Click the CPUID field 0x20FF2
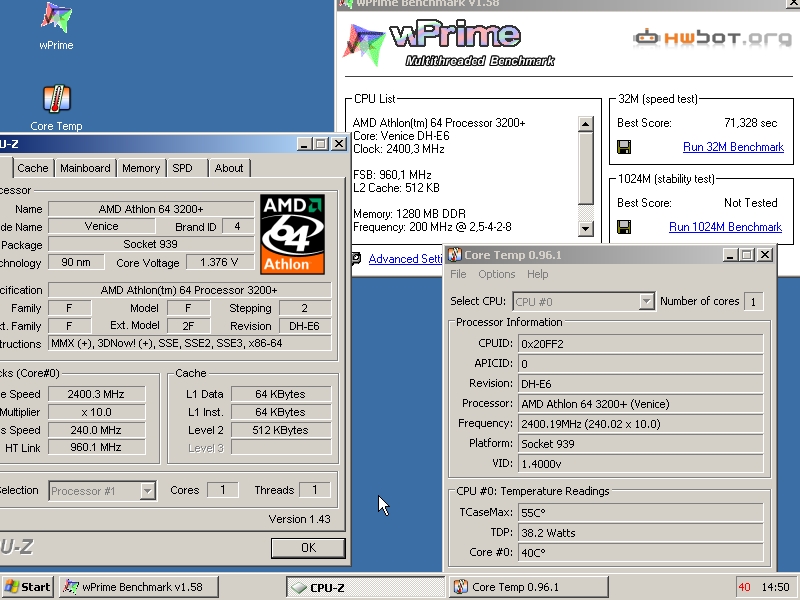Screen dimensions: 800x600 640,344
